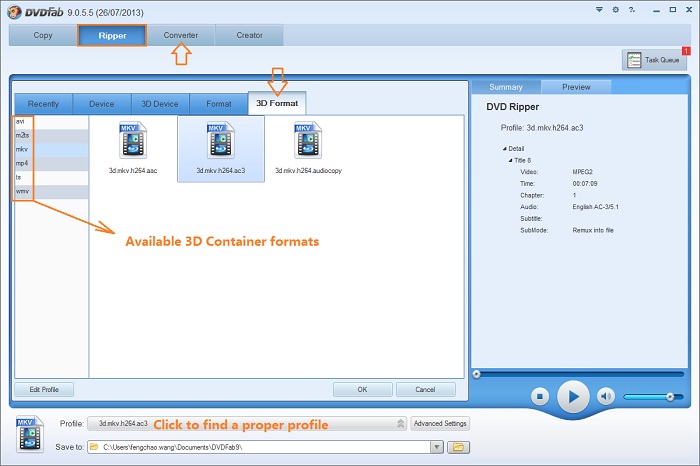Collapse profile list with double-chevron icon
The width and height of the screenshot is (700, 466).
400,423
